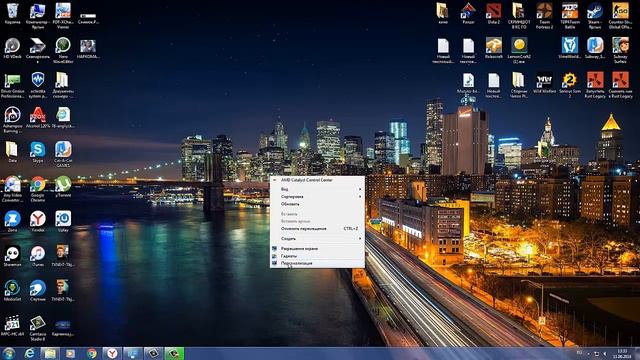Select the PDF-XChange Viewer desktop icon
640x360 pixels.
click(63, 16)
